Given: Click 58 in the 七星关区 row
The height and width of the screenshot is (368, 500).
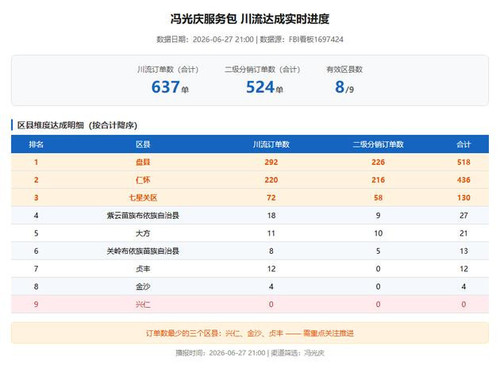Looking at the screenshot, I should click(x=378, y=198).
